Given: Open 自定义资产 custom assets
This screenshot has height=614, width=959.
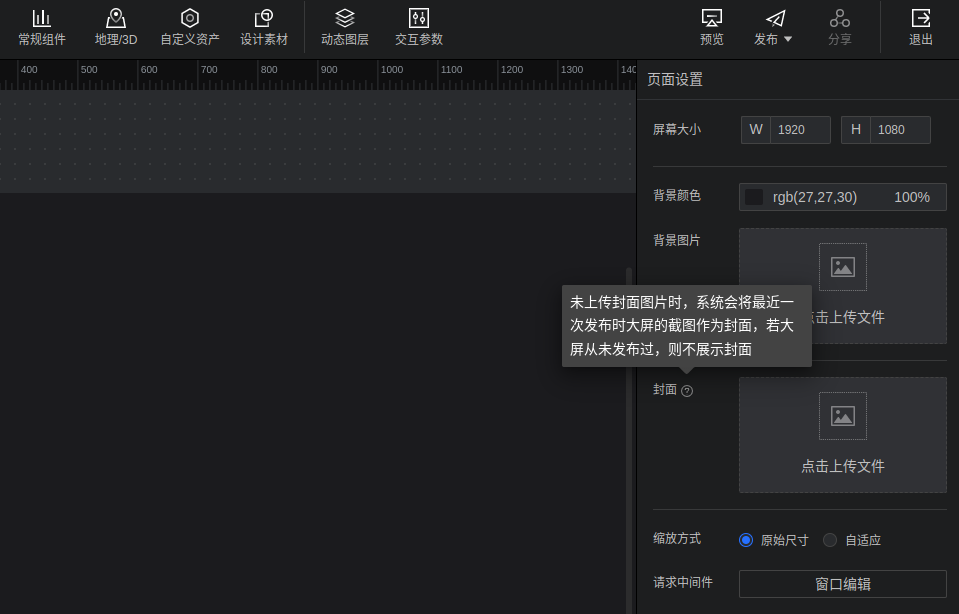Looking at the screenshot, I should tap(189, 19).
